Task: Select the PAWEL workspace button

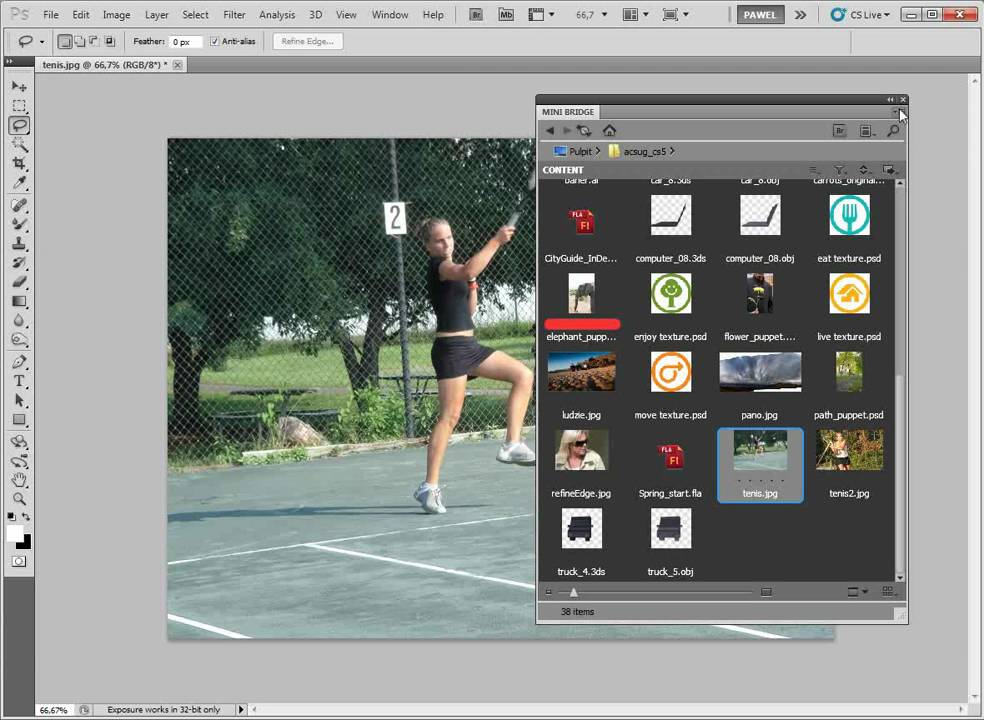Action: click(760, 14)
